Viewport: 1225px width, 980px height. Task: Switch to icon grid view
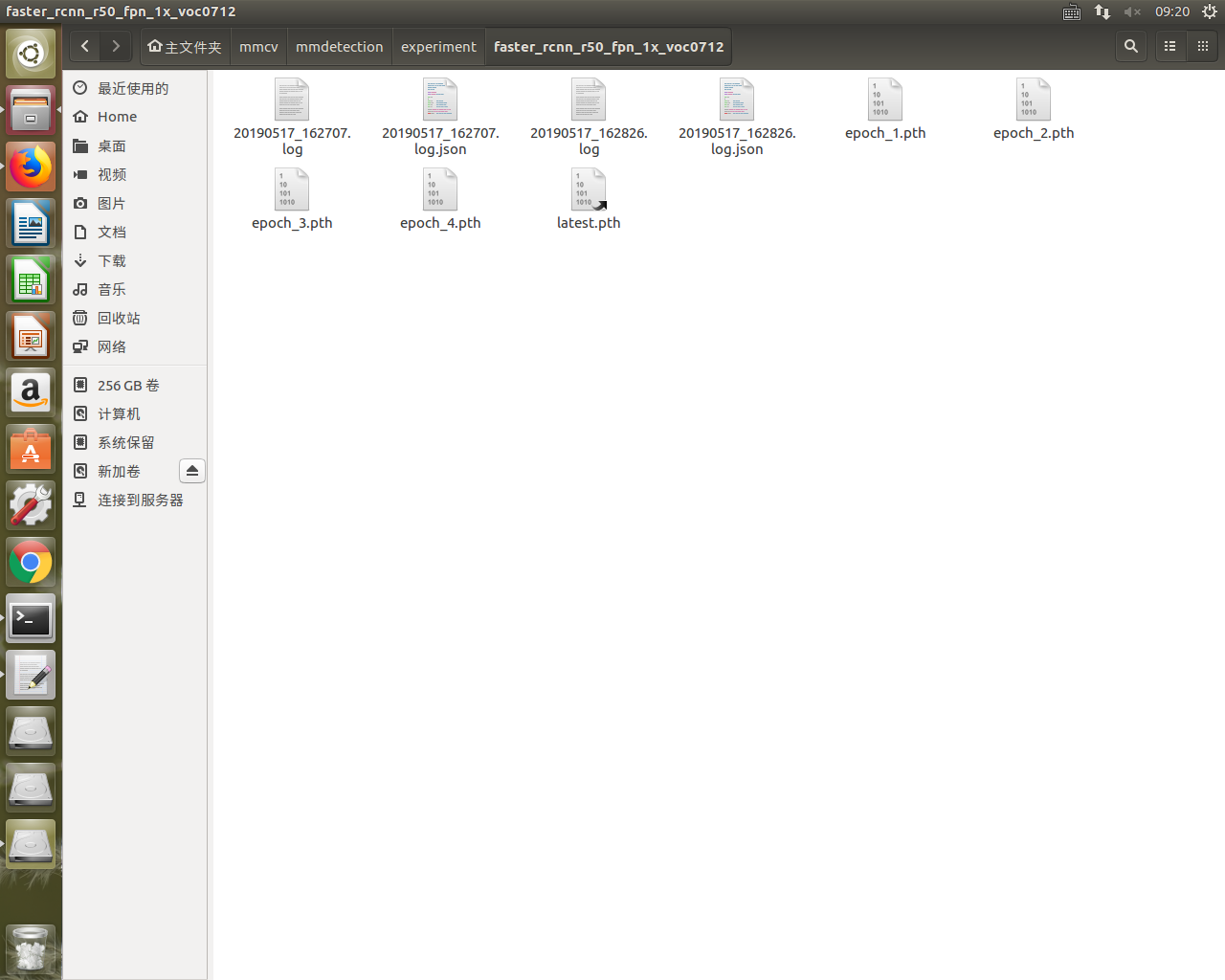click(x=1203, y=46)
